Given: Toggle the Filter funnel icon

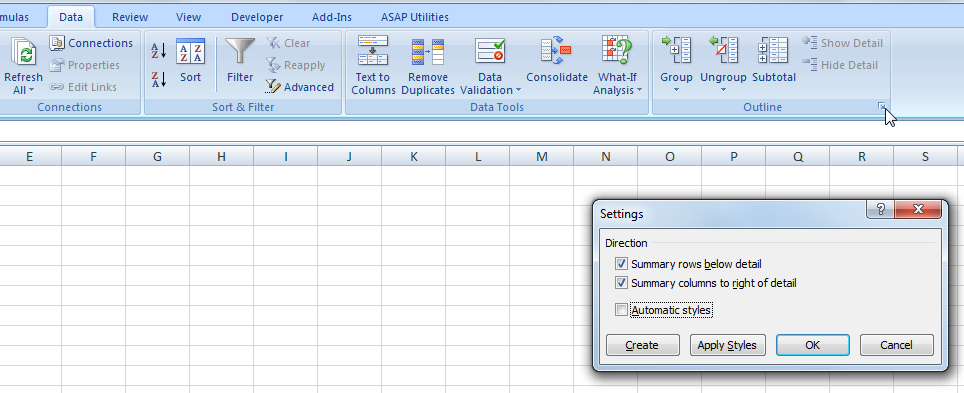Looking at the screenshot, I should coord(240,51).
